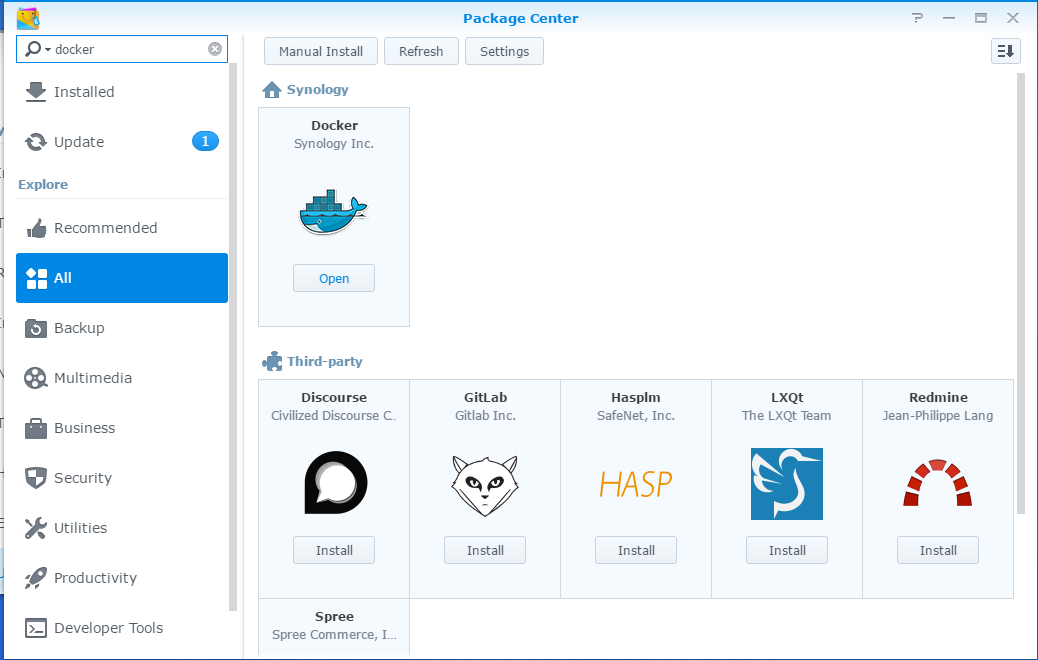Image resolution: width=1038 pixels, height=660 pixels.
Task: Click the Synology section heading
Action: pyautogui.click(x=317, y=89)
